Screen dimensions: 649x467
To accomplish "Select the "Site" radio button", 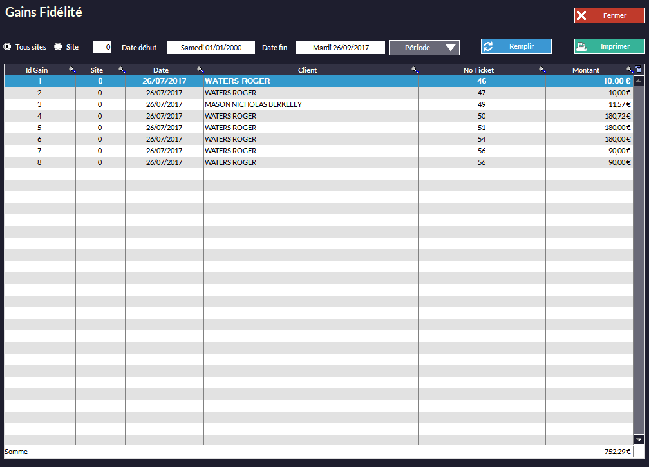I will [57, 47].
